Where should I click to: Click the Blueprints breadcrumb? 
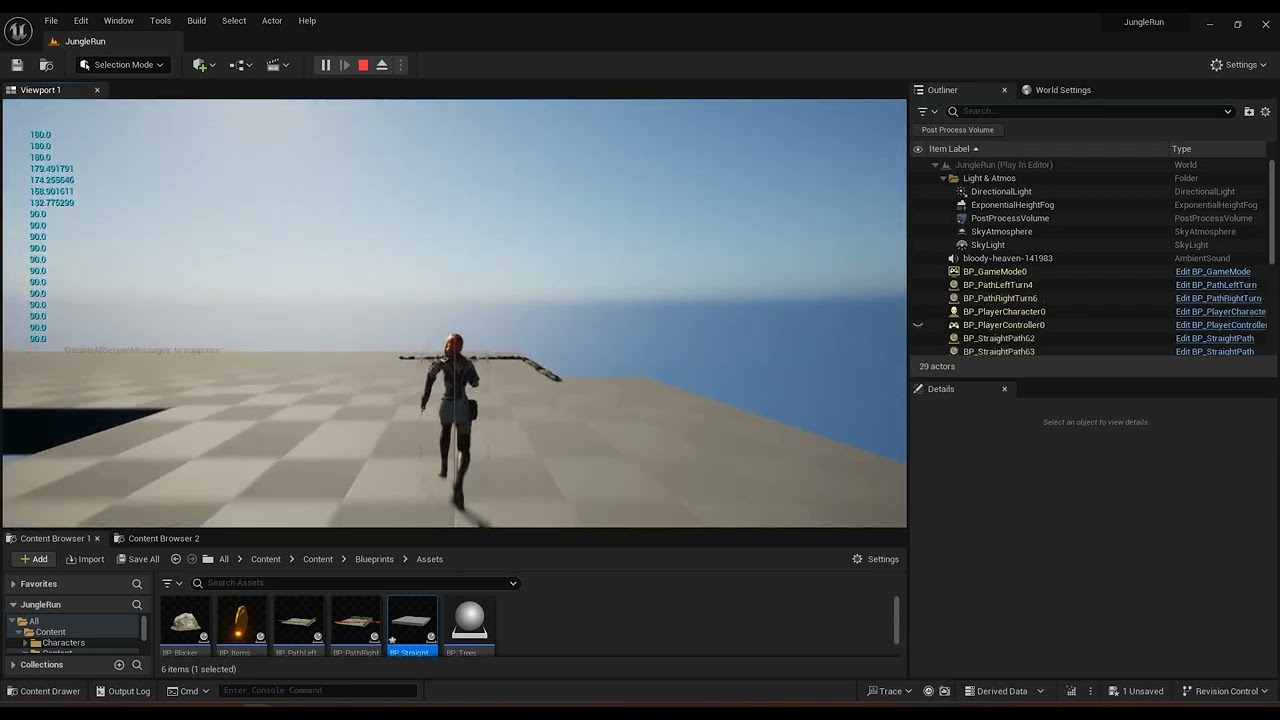(374, 560)
